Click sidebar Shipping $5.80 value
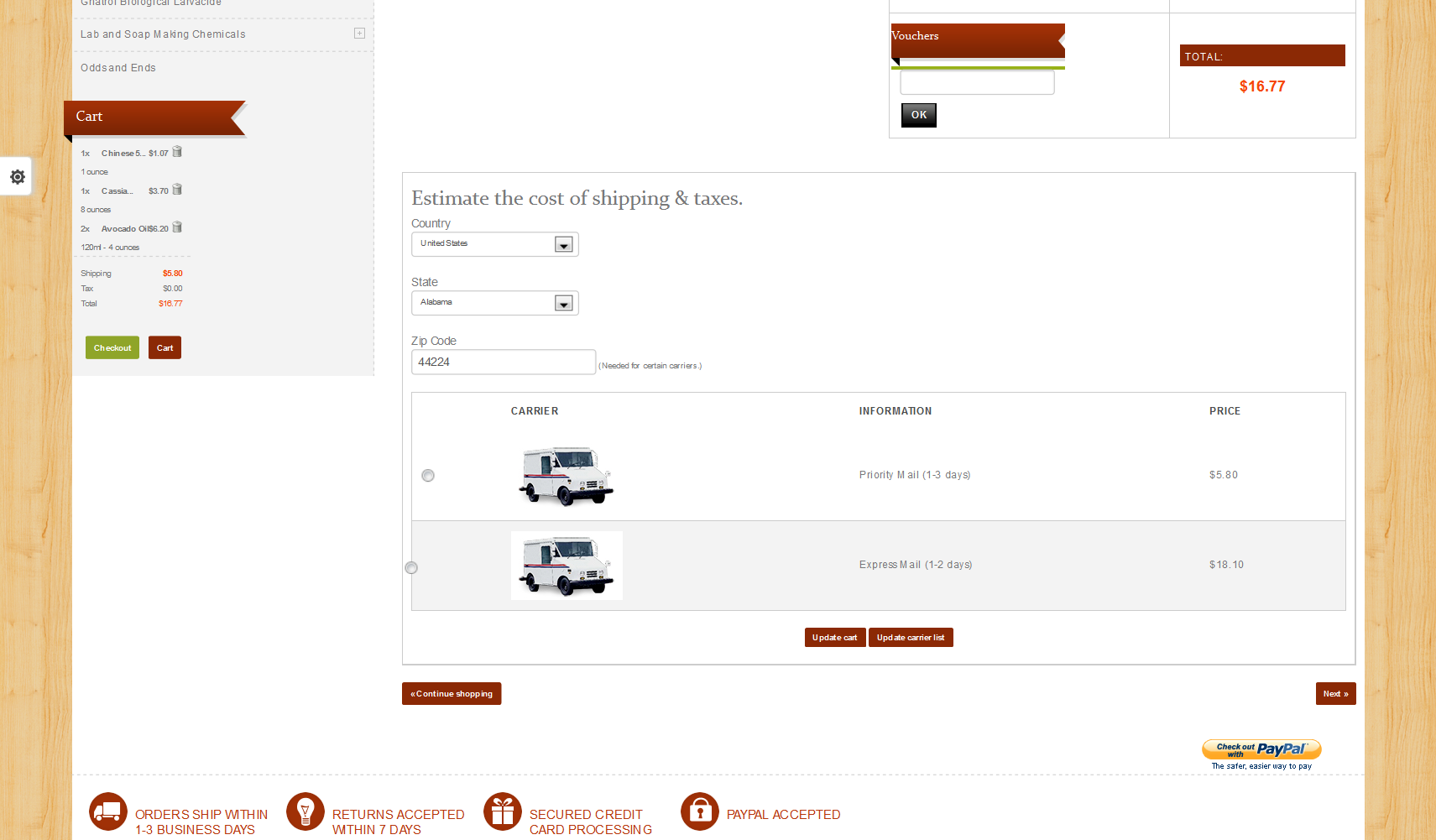The height and width of the screenshot is (840, 1436). 173,274
